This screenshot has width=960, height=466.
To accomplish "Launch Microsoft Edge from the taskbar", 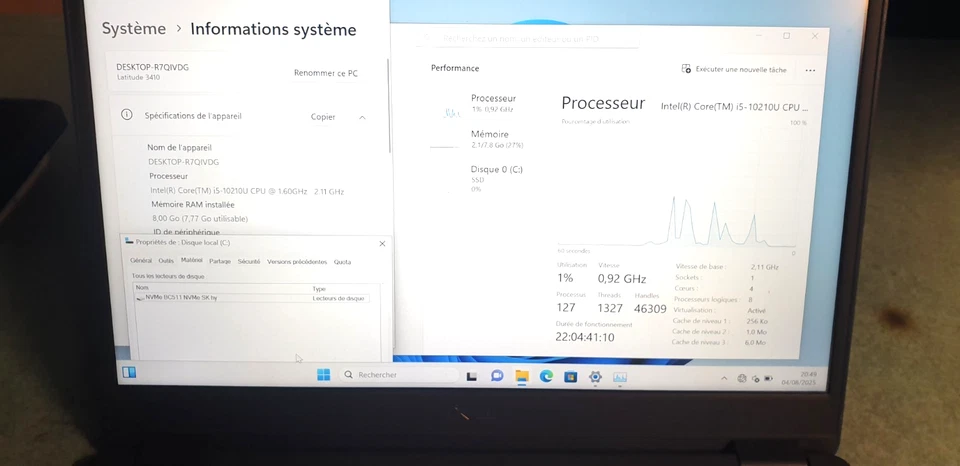I will pos(546,377).
